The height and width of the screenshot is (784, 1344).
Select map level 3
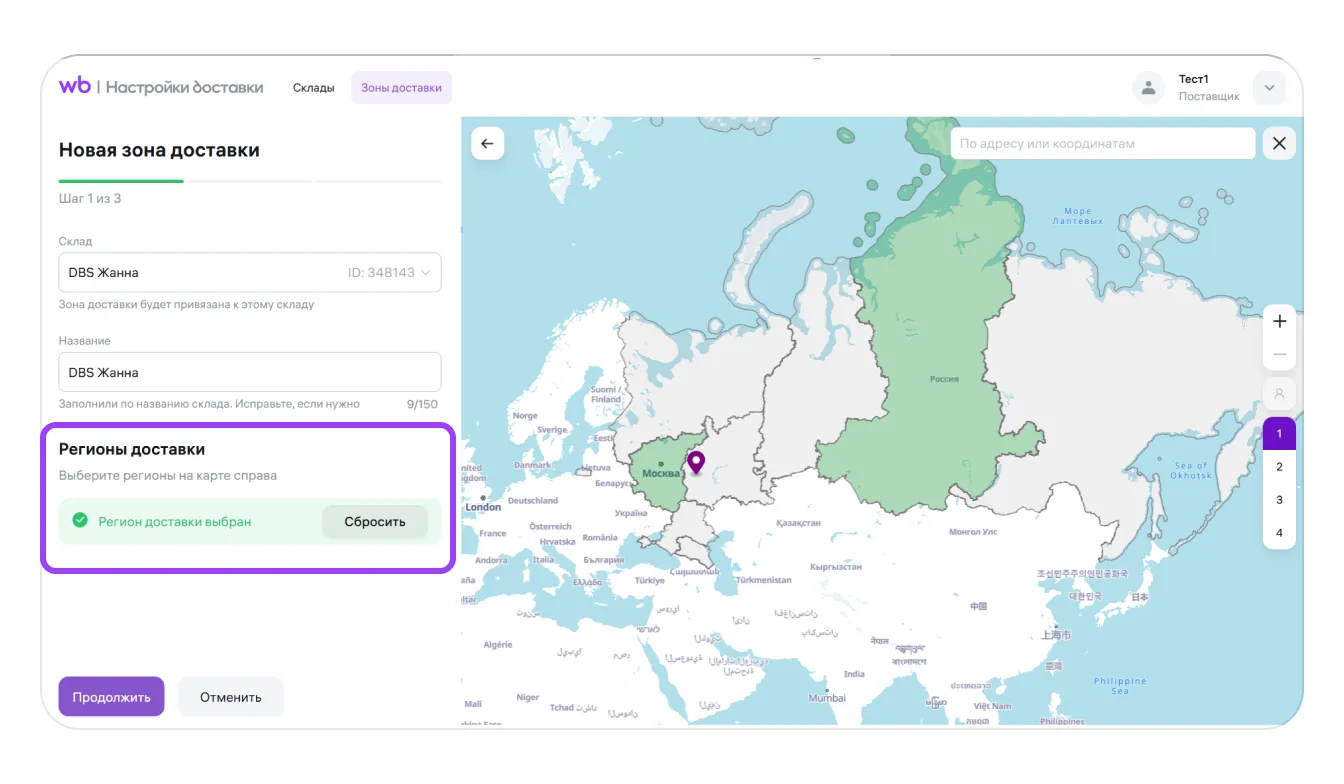pyautogui.click(x=1279, y=500)
